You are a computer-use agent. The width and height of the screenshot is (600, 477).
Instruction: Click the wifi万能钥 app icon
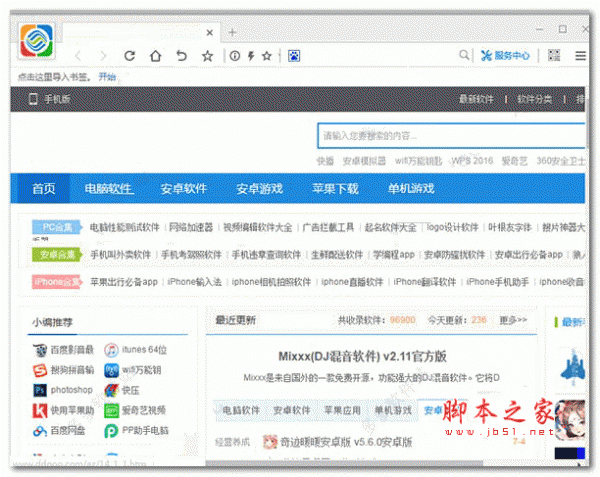[x=111, y=370]
